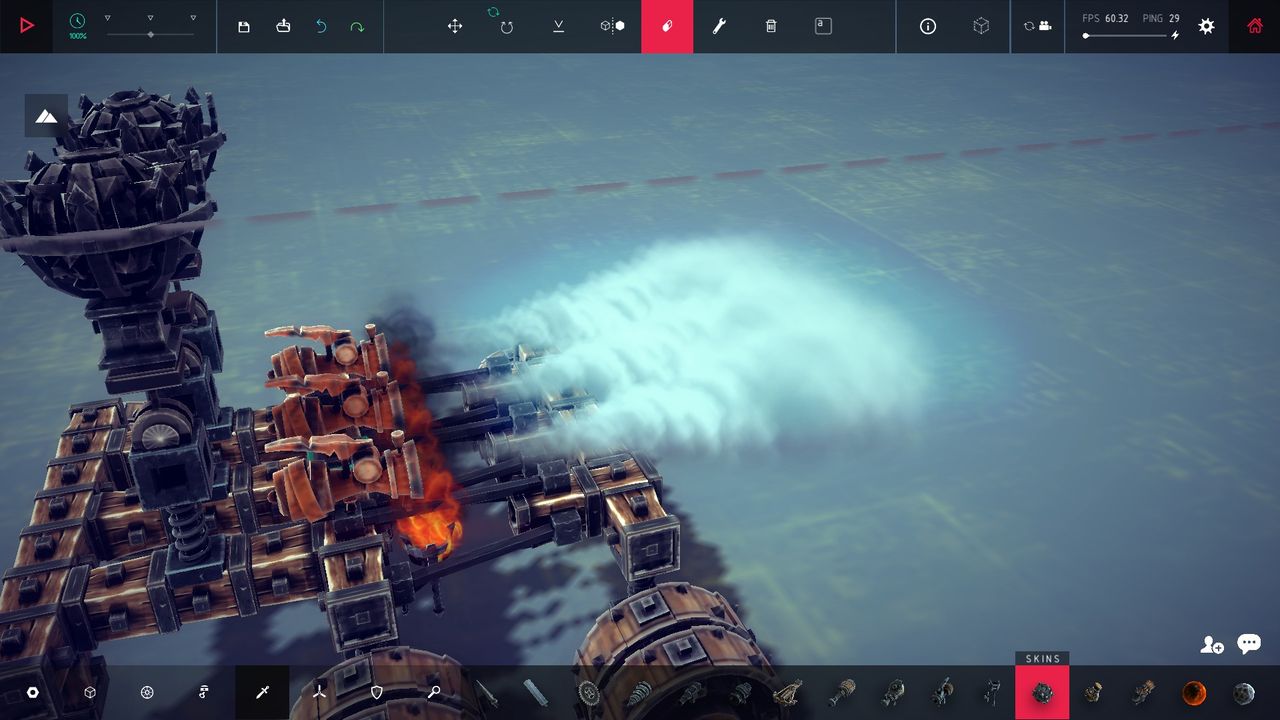Select the trash delete tool

click(771, 26)
